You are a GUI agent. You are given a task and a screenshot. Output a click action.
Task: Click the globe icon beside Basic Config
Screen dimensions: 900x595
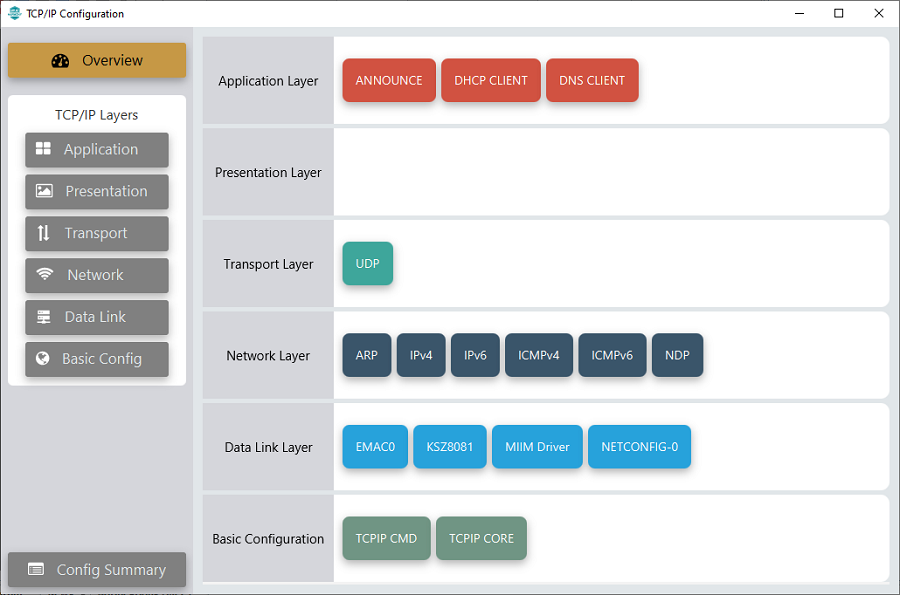tap(42, 359)
